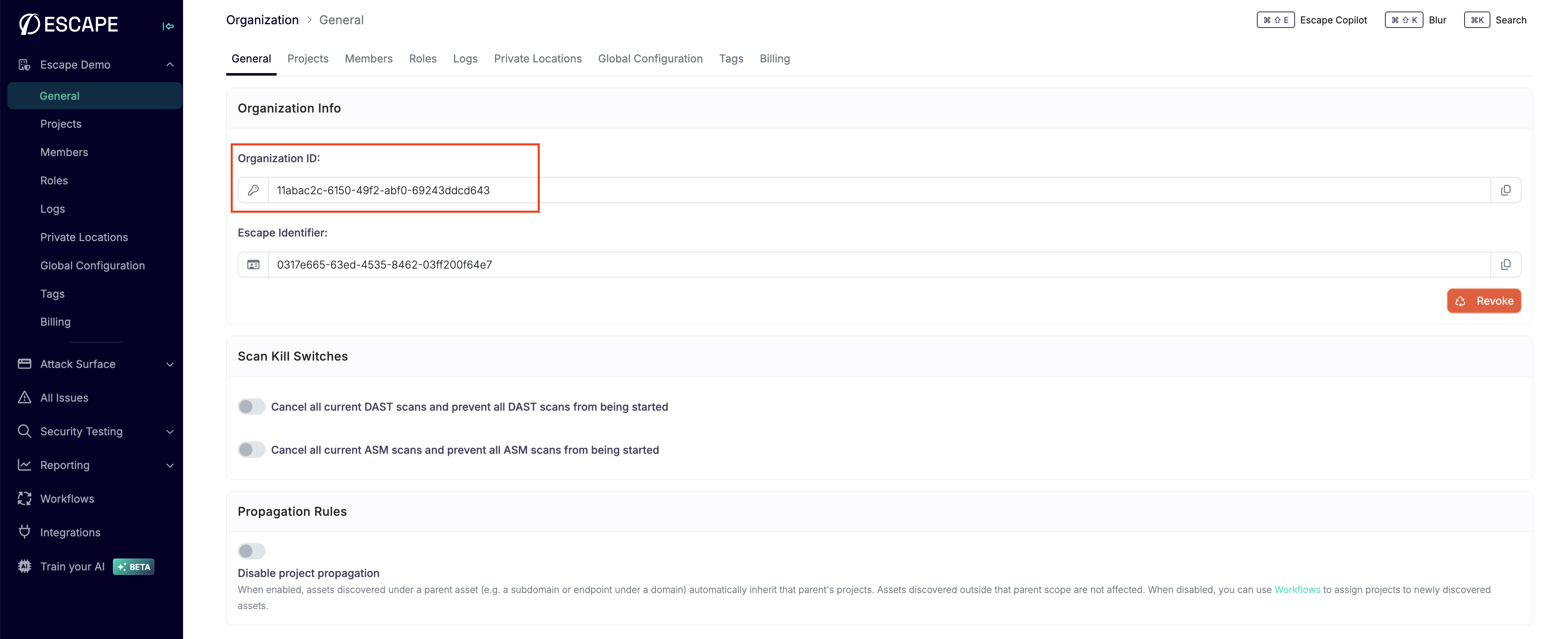Image resolution: width=1568 pixels, height=639 pixels.
Task: Enable the DAST scans kill switch
Action: 251,406
